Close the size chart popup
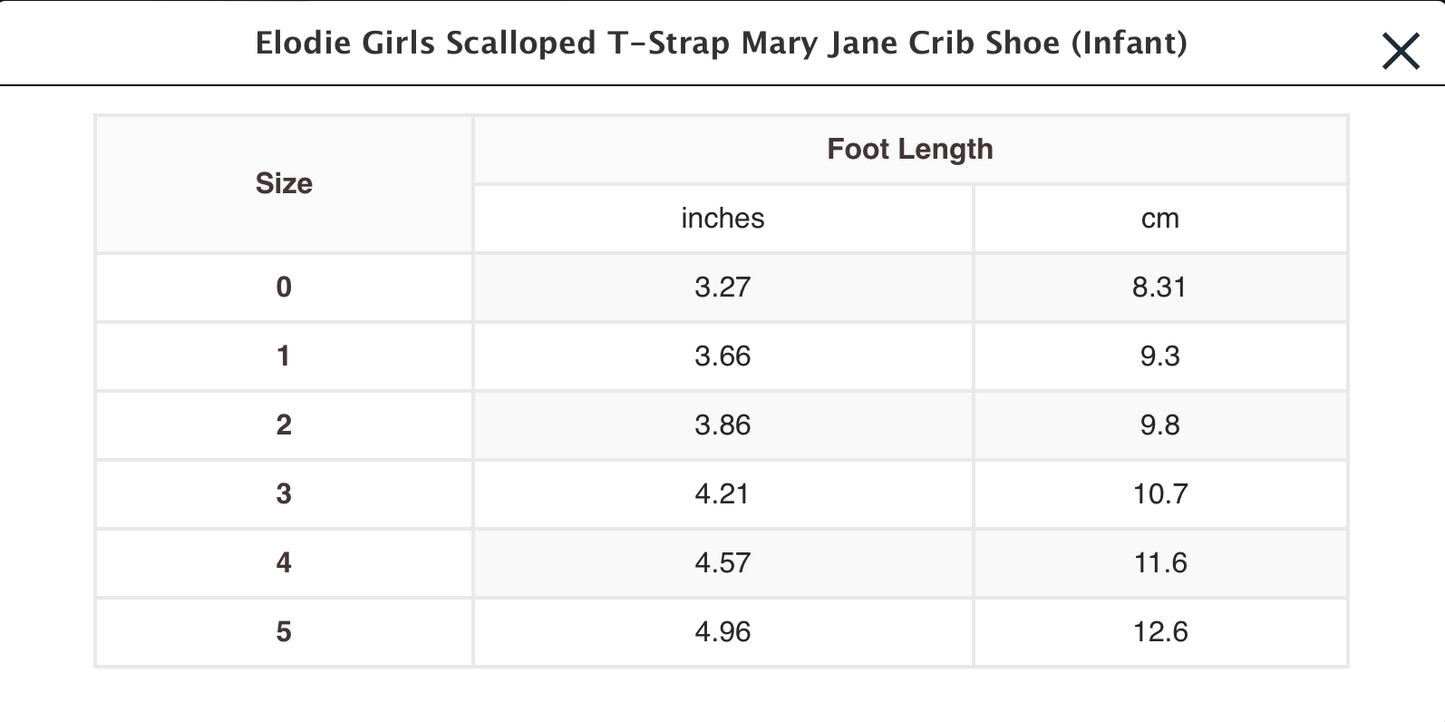1445x722 pixels. click(x=1400, y=51)
